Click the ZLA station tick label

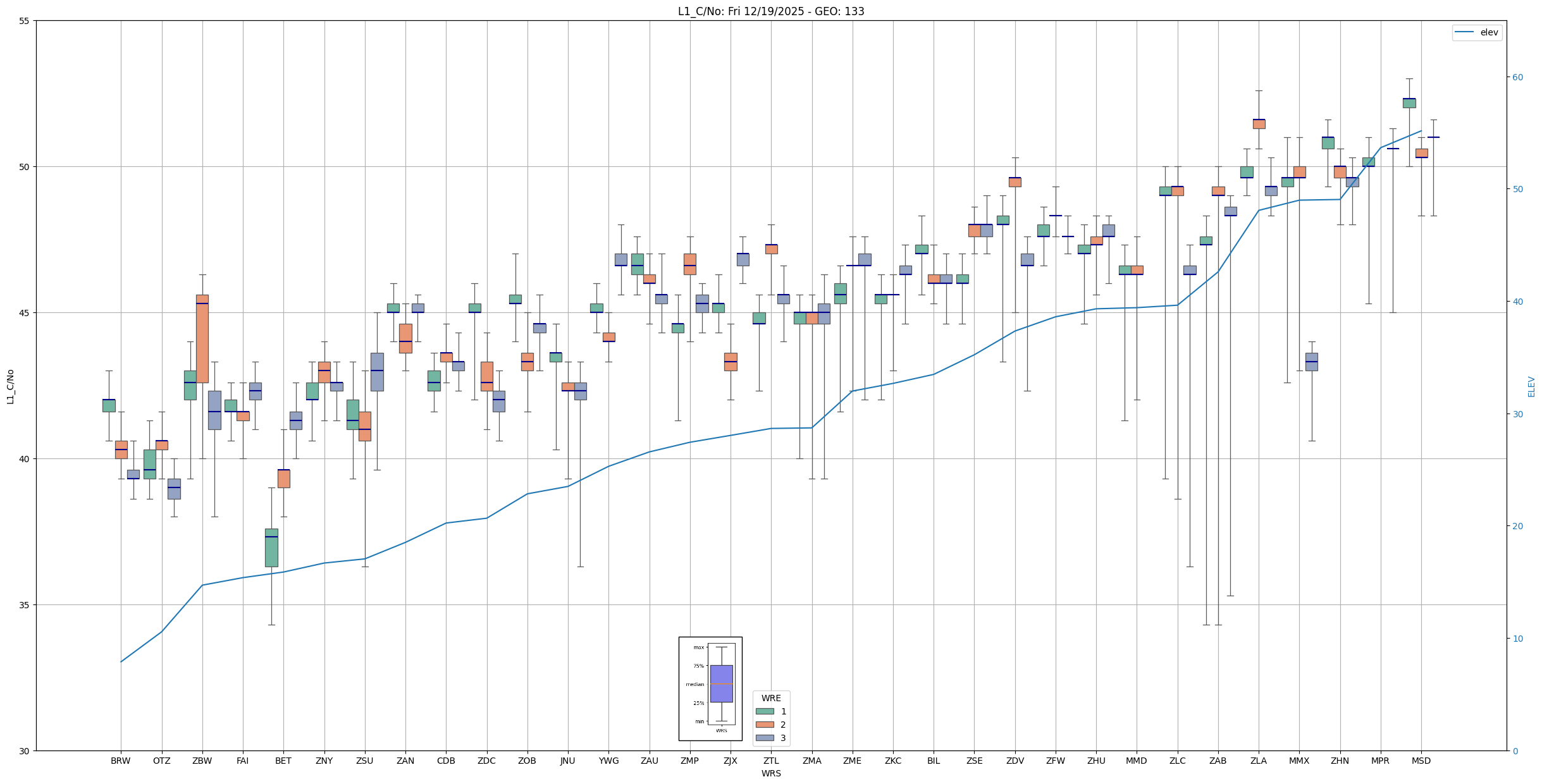click(x=1258, y=761)
